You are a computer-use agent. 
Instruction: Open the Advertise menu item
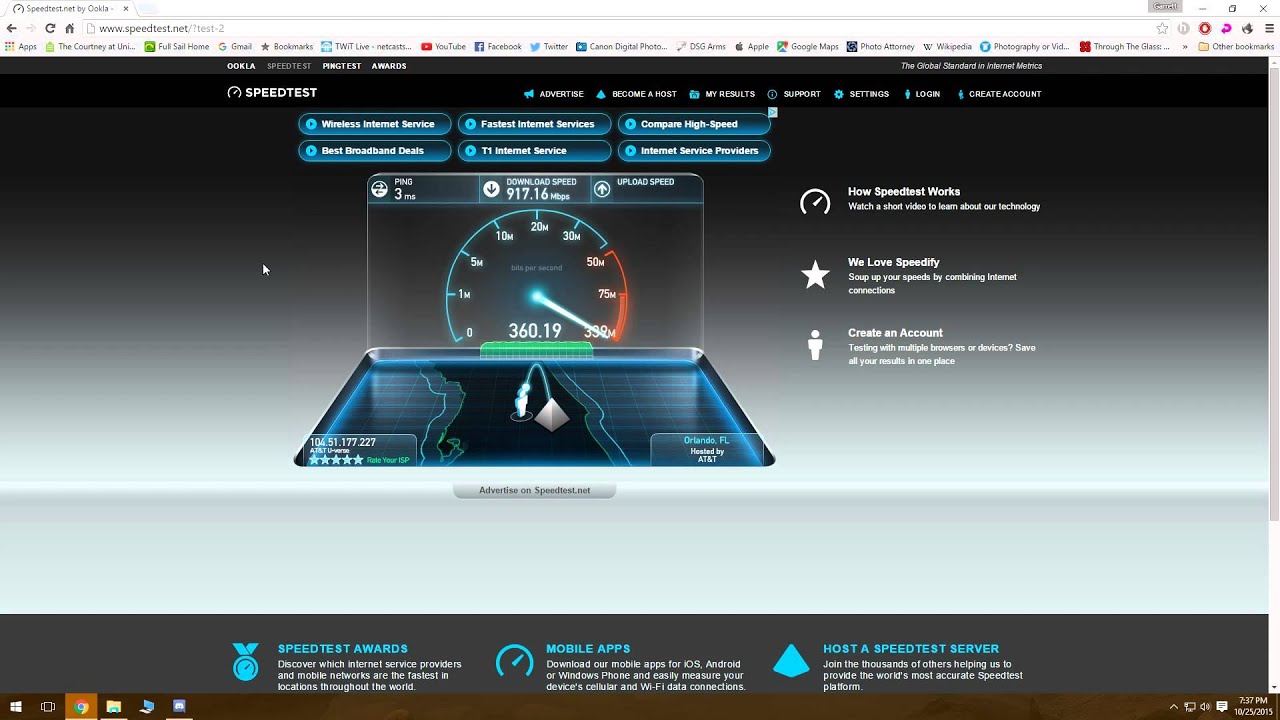click(554, 94)
